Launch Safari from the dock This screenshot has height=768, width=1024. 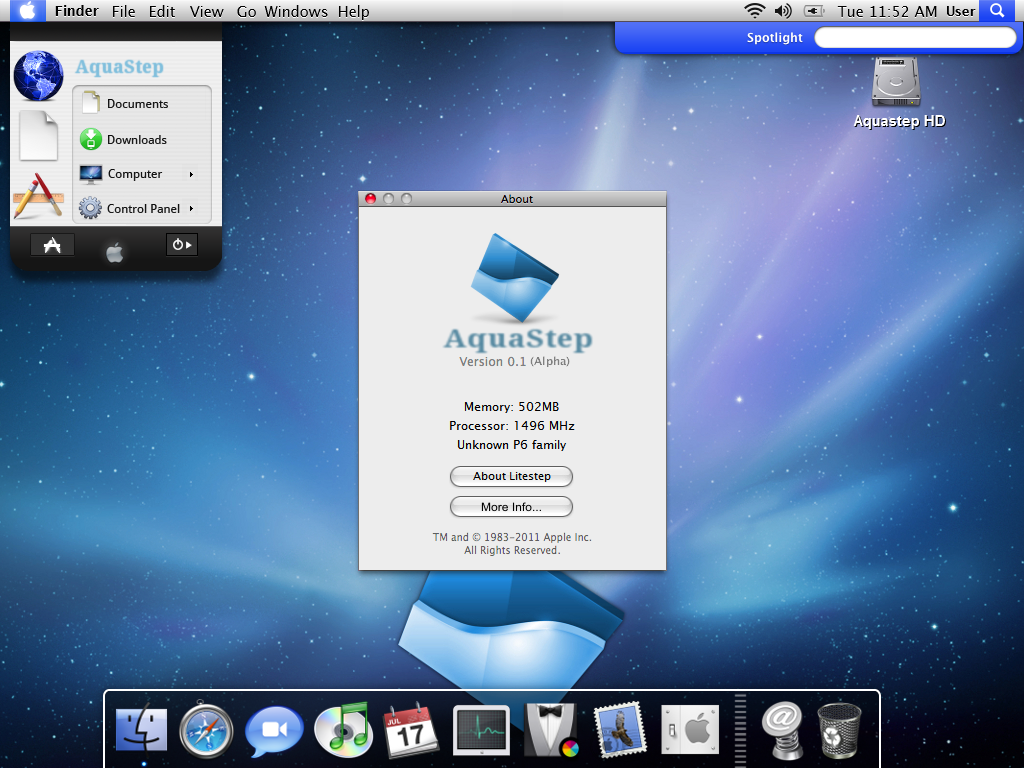(206, 730)
